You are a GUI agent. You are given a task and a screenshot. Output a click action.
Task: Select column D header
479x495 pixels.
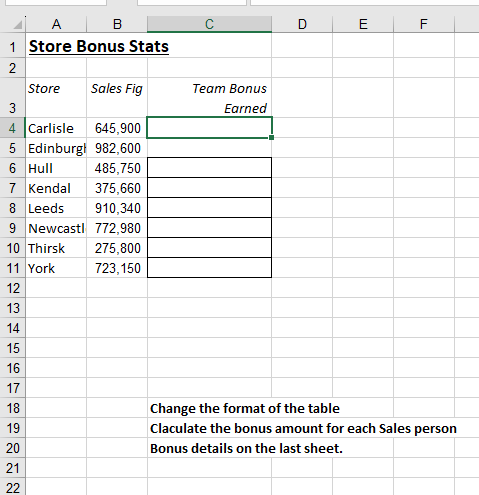coord(302,24)
